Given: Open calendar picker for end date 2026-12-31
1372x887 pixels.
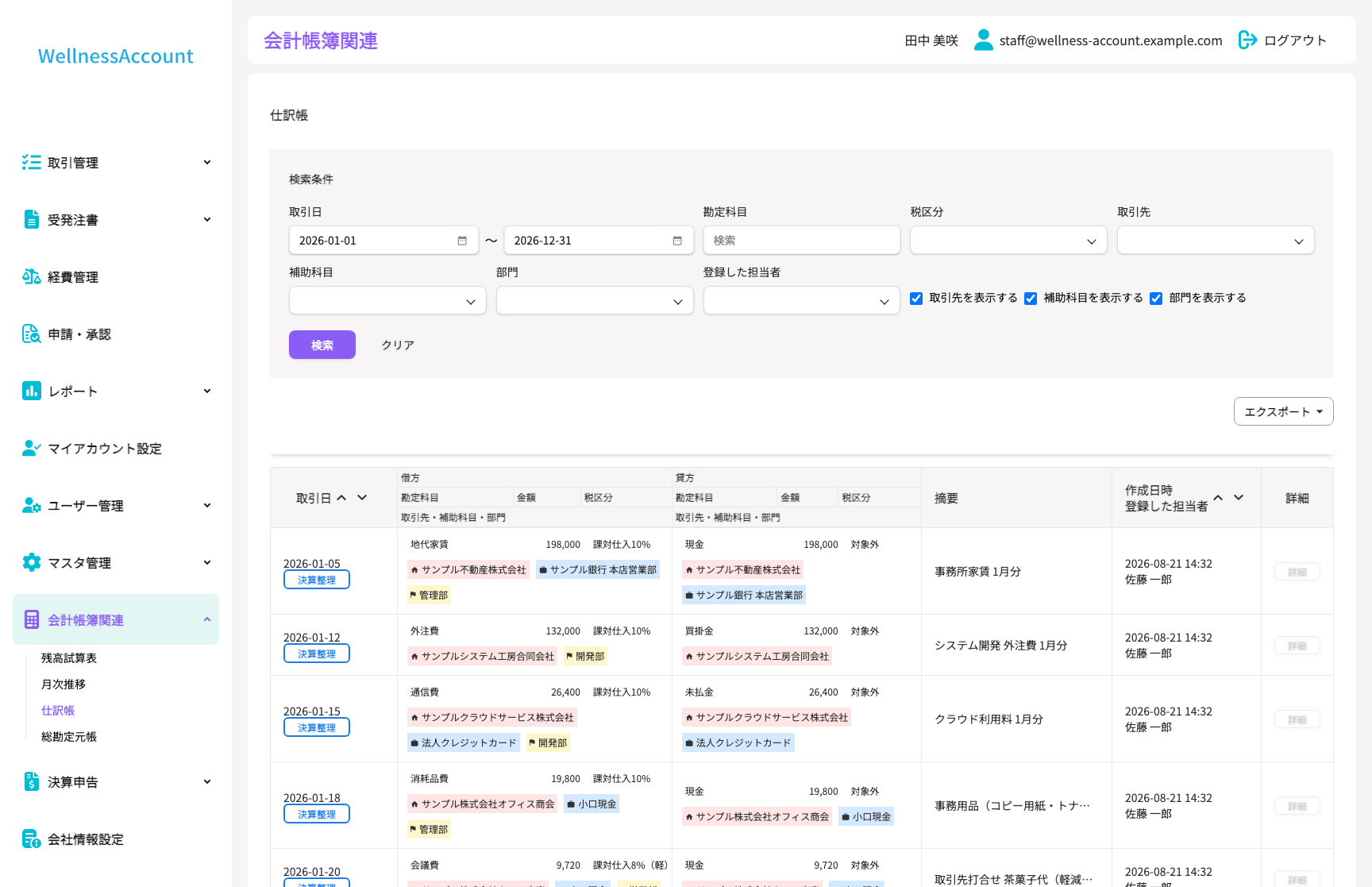Looking at the screenshot, I should coord(677,241).
